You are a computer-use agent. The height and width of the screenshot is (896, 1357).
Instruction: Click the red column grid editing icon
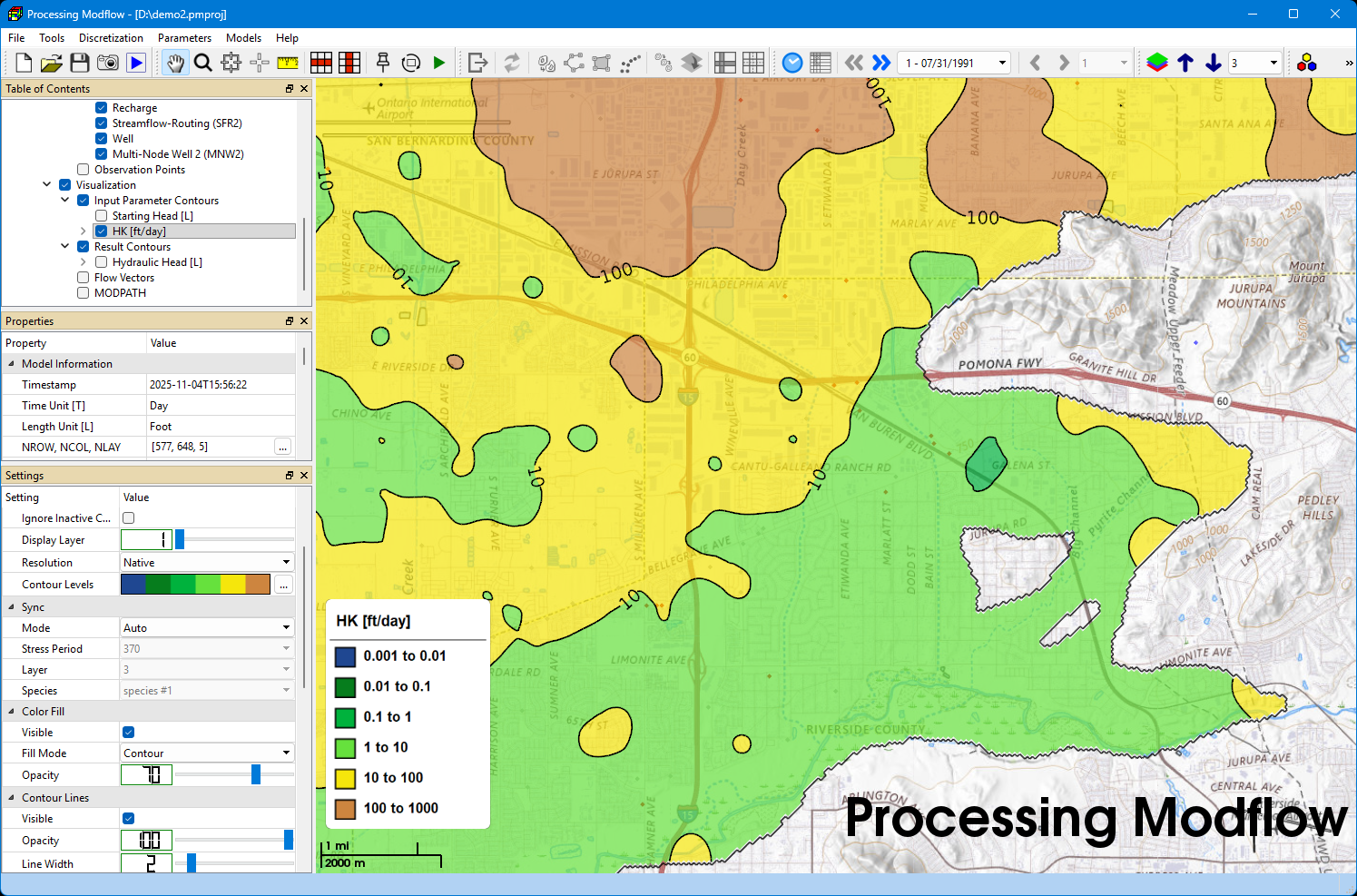(349, 63)
